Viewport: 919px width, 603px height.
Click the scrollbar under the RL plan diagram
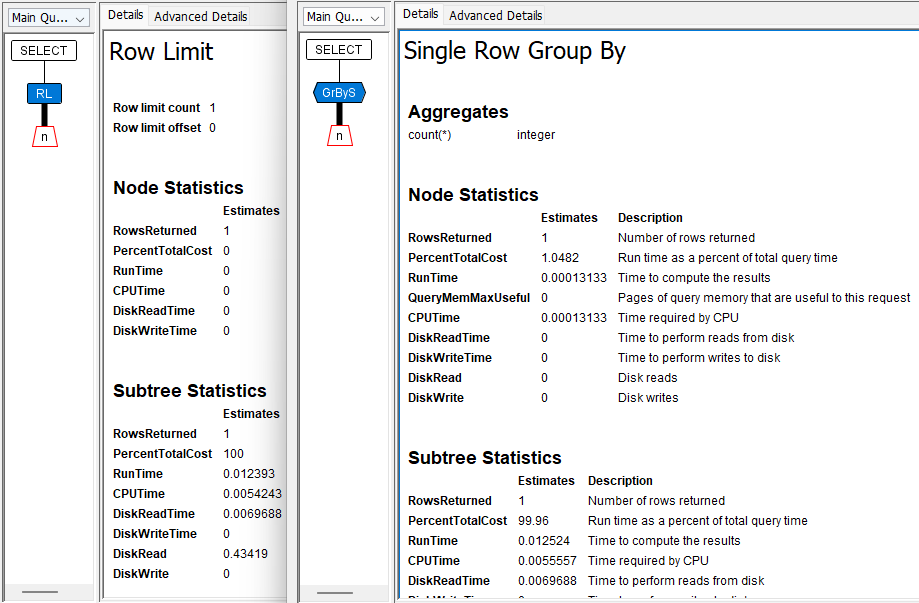40,593
